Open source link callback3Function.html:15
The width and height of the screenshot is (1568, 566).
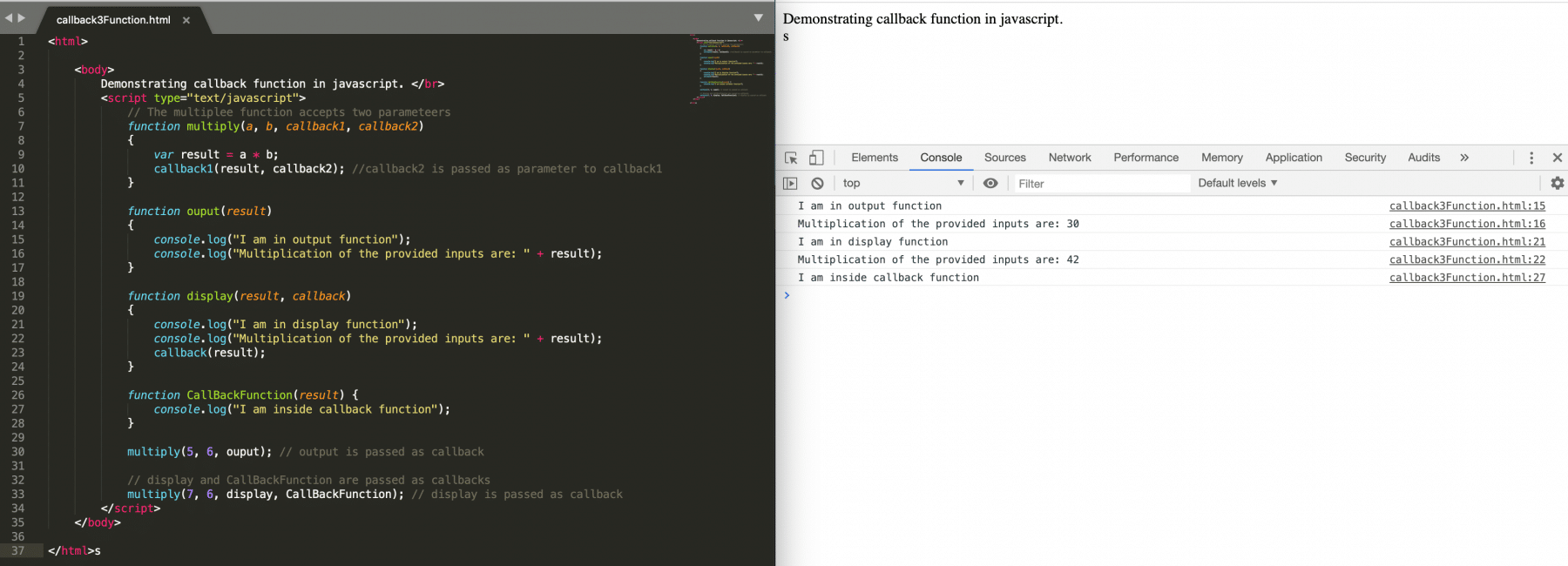click(x=1467, y=206)
